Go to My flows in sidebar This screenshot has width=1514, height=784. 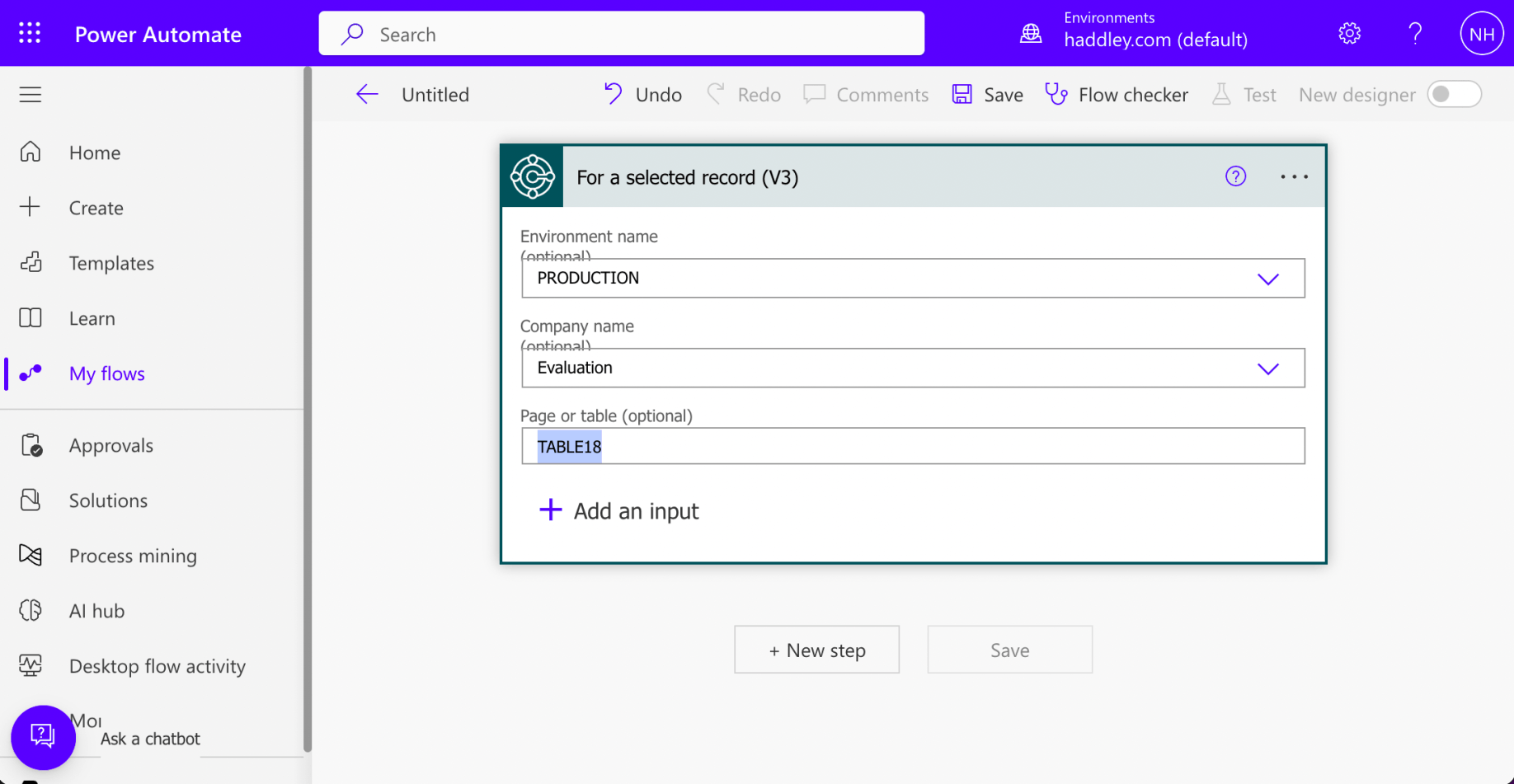pos(106,373)
